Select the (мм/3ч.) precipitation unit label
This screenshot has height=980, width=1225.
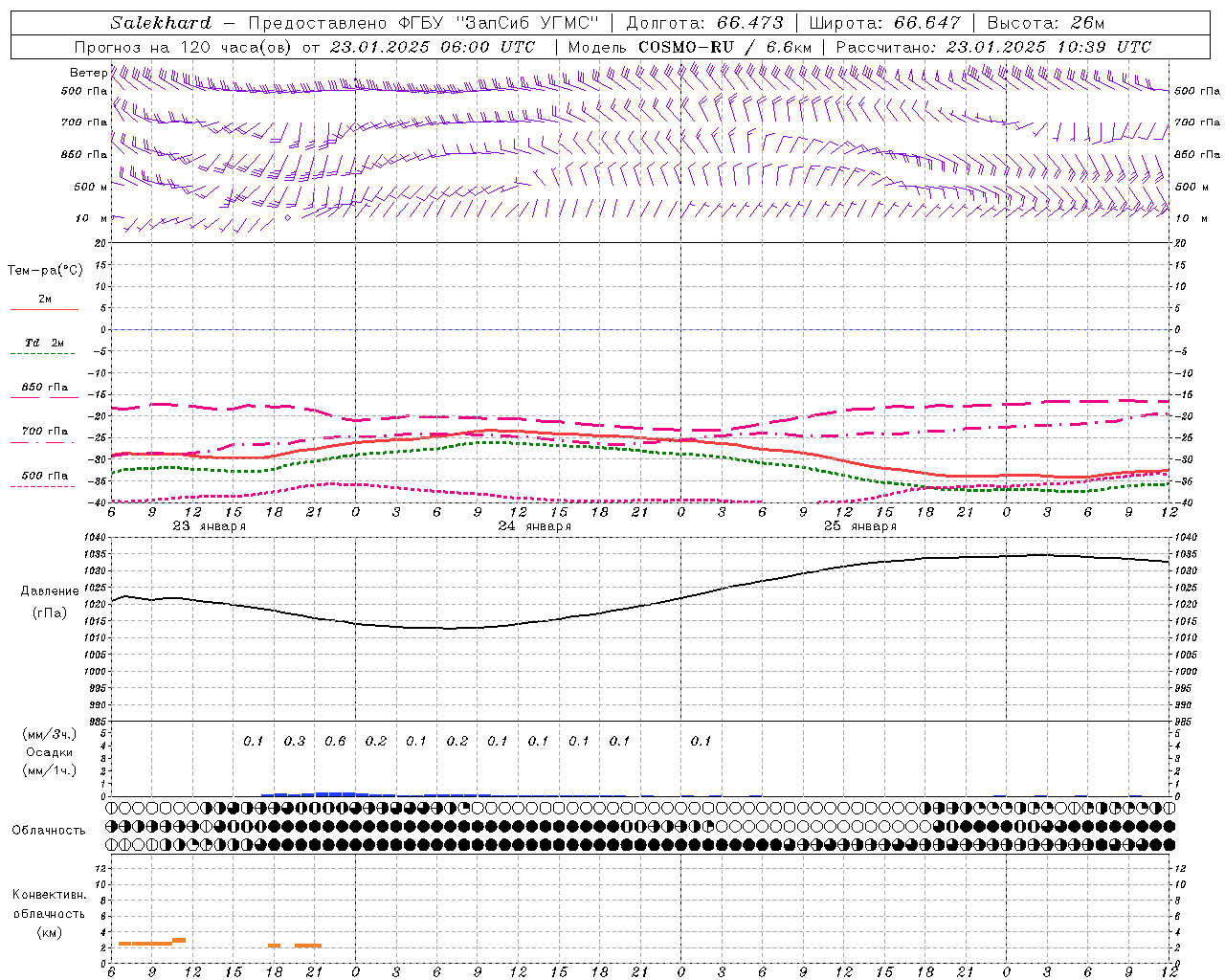tap(50, 735)
